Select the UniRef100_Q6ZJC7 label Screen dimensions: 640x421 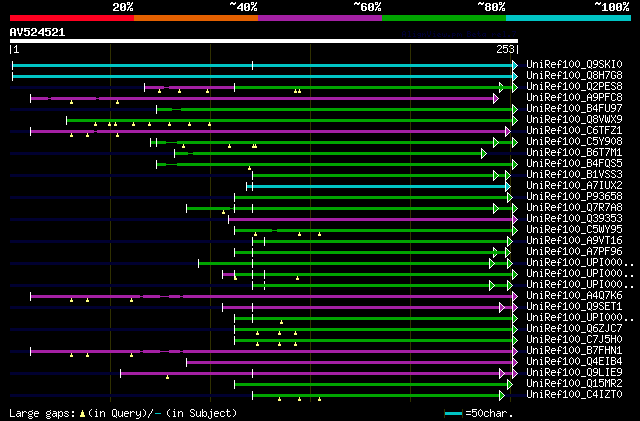tap(574, 329)
